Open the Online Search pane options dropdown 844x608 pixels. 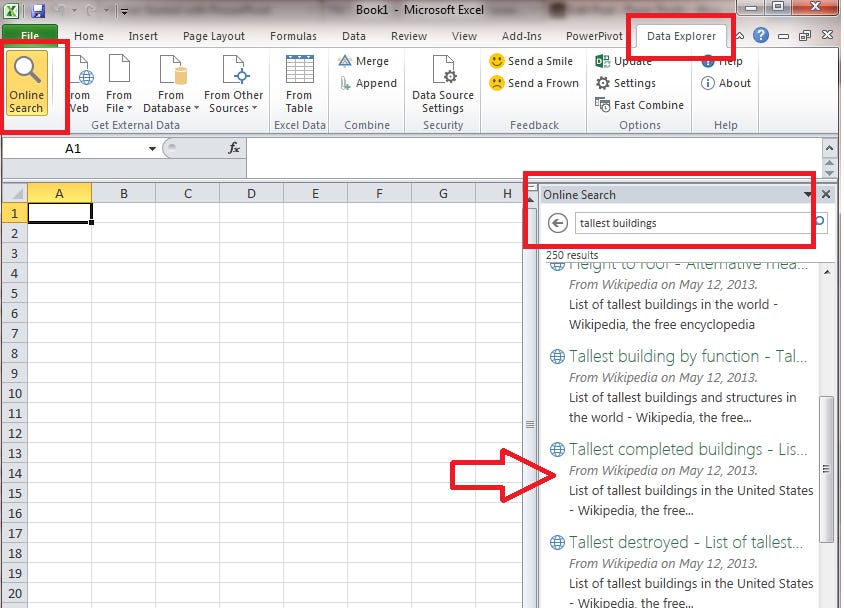pyautogui.click(x=808, y=194)
